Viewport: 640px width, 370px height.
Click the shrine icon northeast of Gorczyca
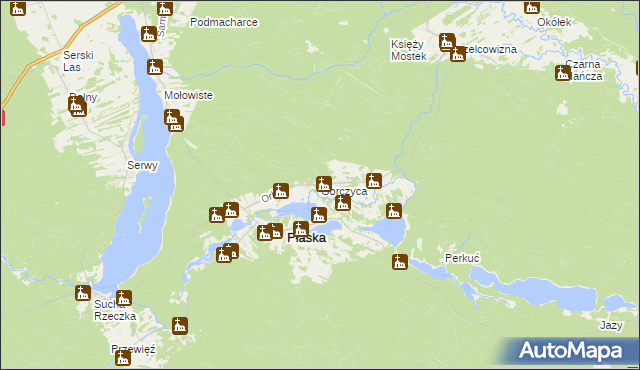click(x=374, y=181)
